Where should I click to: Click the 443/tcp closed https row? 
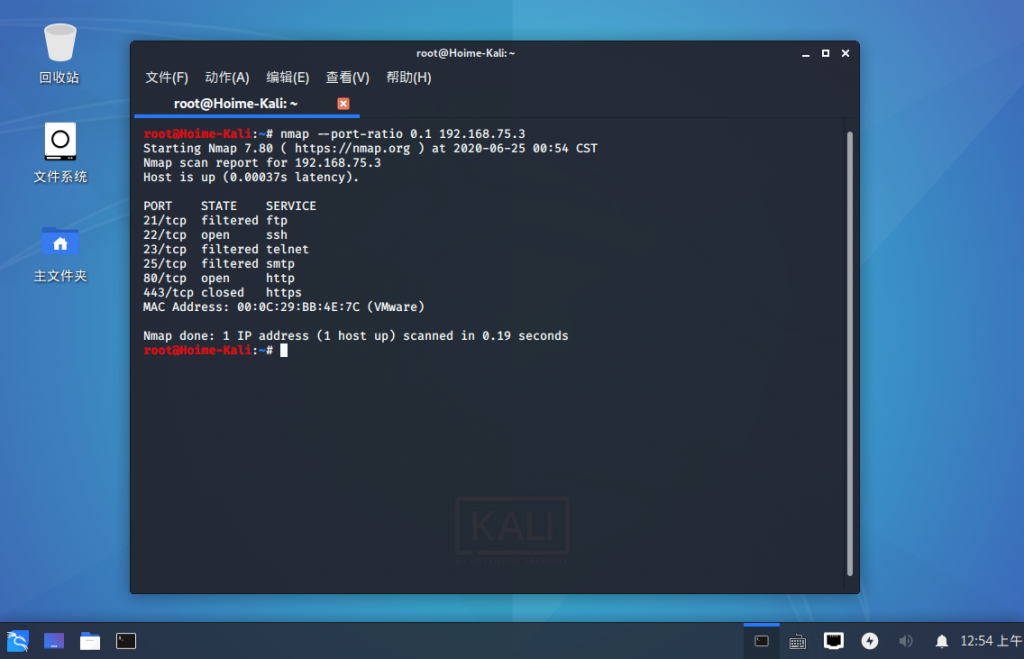(x=223, y=293)
